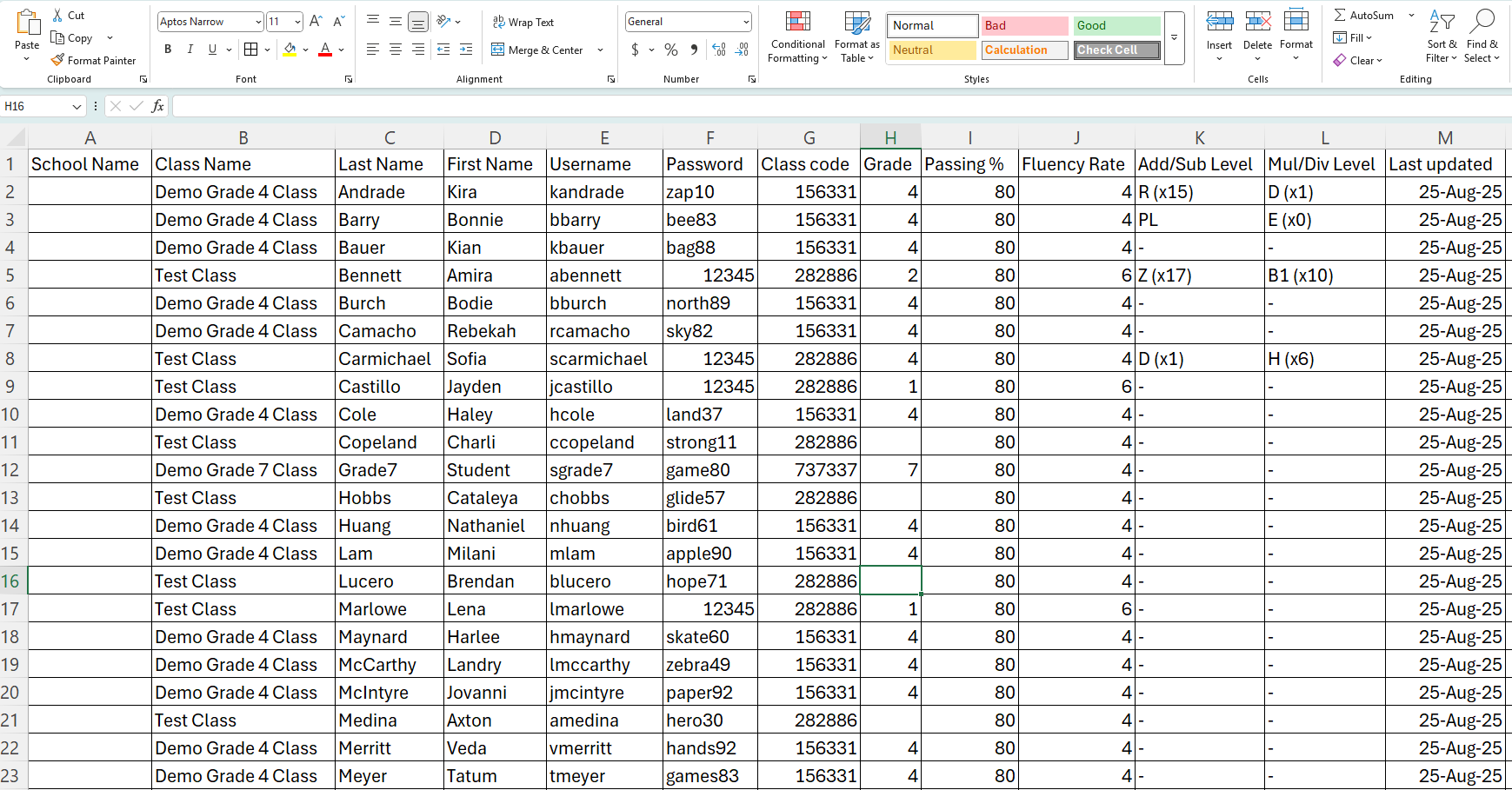The image size is (1512, 790).
Task: Click the Cut scissors icon
Action: [57, 15]
